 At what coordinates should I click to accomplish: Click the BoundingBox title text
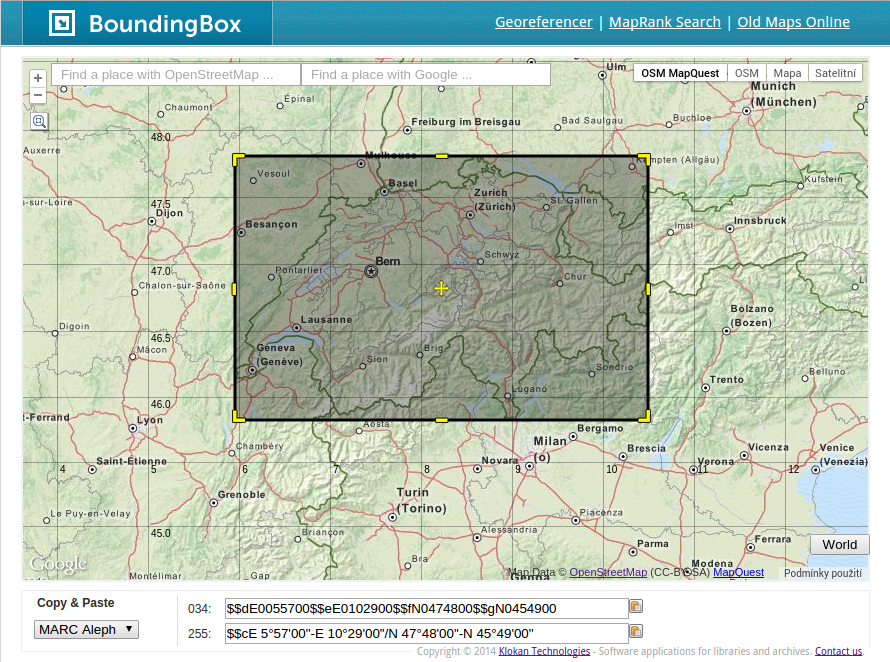[x=165, y=24]
